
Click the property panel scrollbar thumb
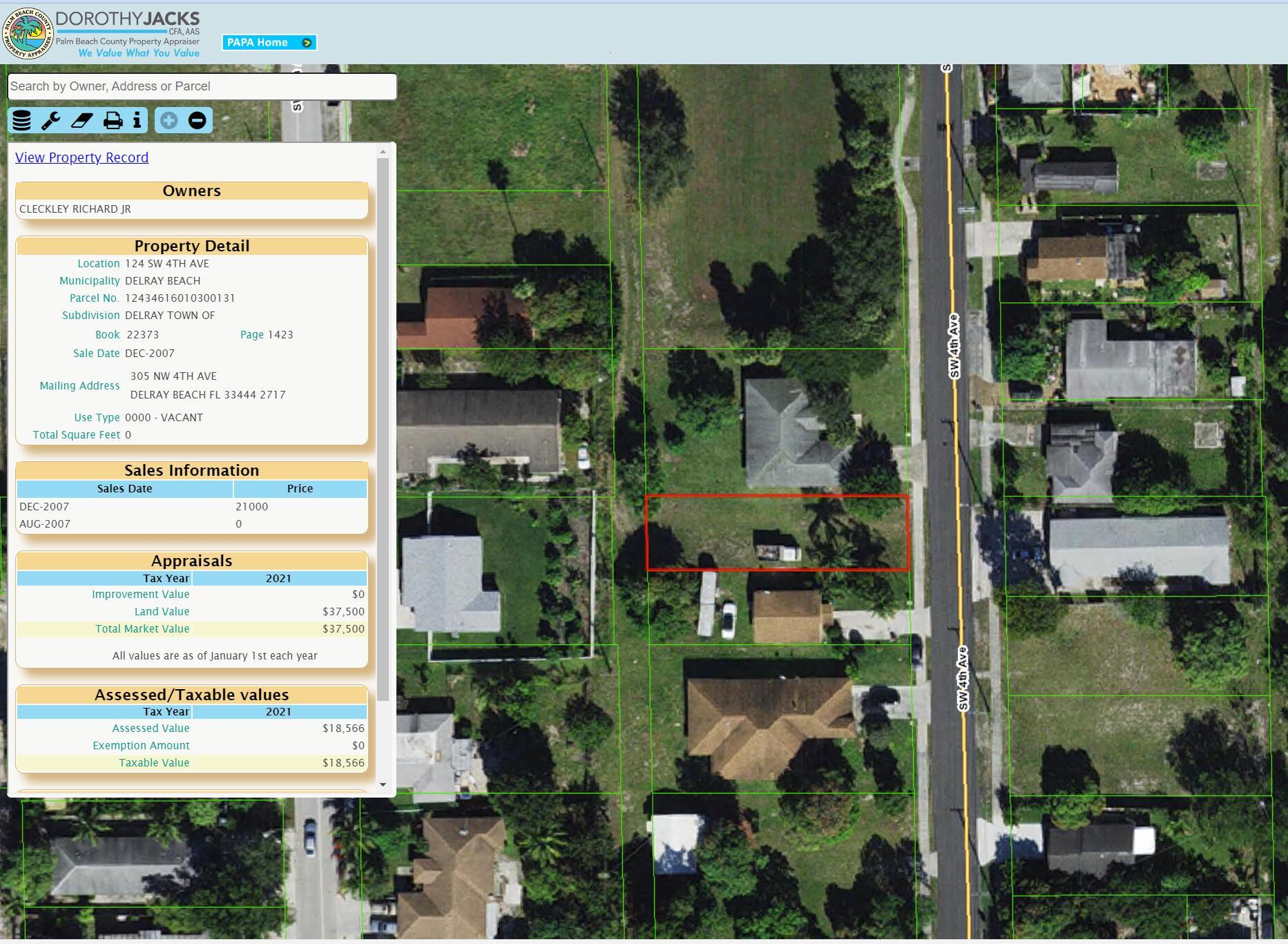click(383, 430)
